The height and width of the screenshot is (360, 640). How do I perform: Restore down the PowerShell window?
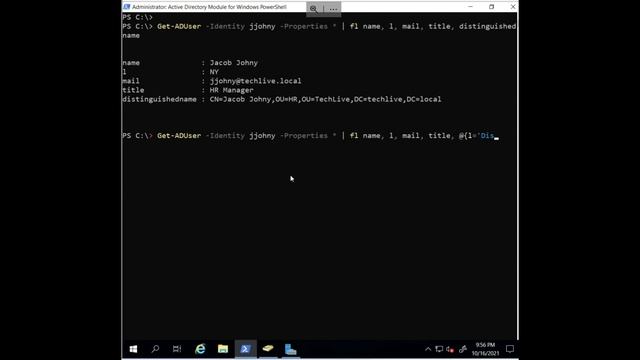tap(491, 7)
